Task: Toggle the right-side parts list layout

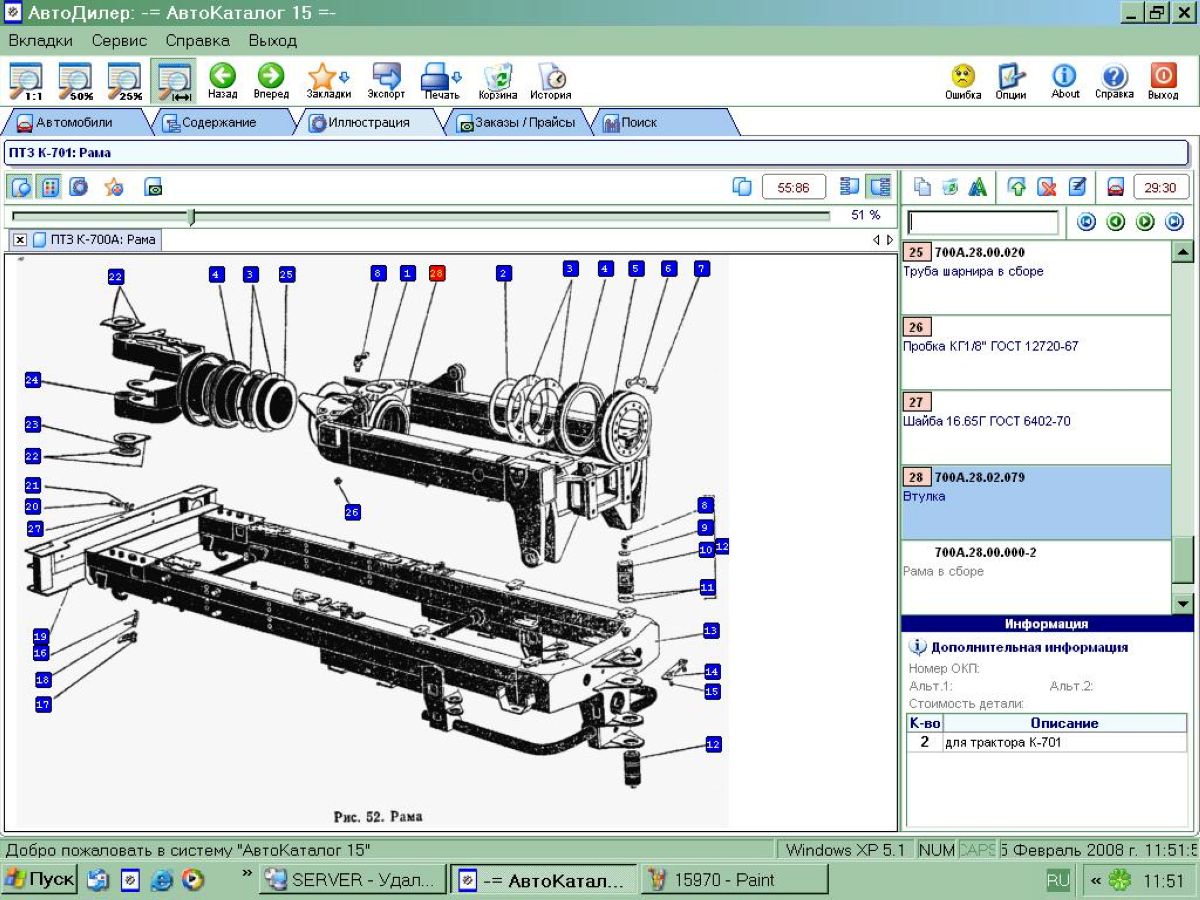Action: 879,187
